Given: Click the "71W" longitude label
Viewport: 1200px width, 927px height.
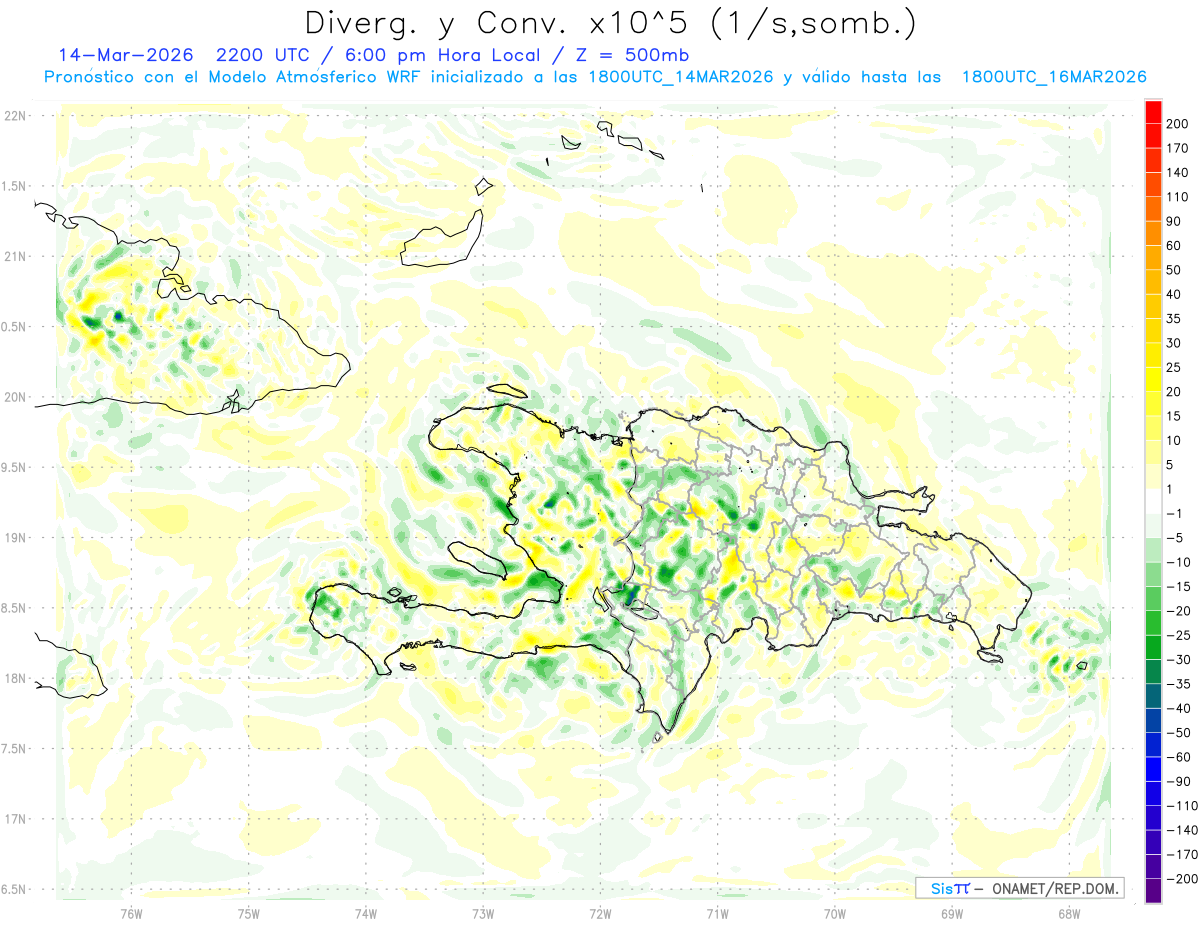Looking at the screenshot, I should pyautogui.click(x=717, y=913).
